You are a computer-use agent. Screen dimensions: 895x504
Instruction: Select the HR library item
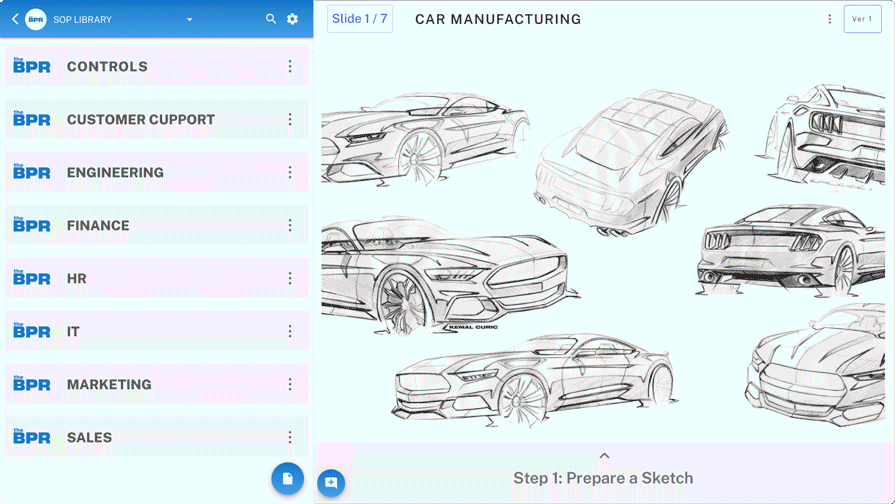click(x=157, y=279)
